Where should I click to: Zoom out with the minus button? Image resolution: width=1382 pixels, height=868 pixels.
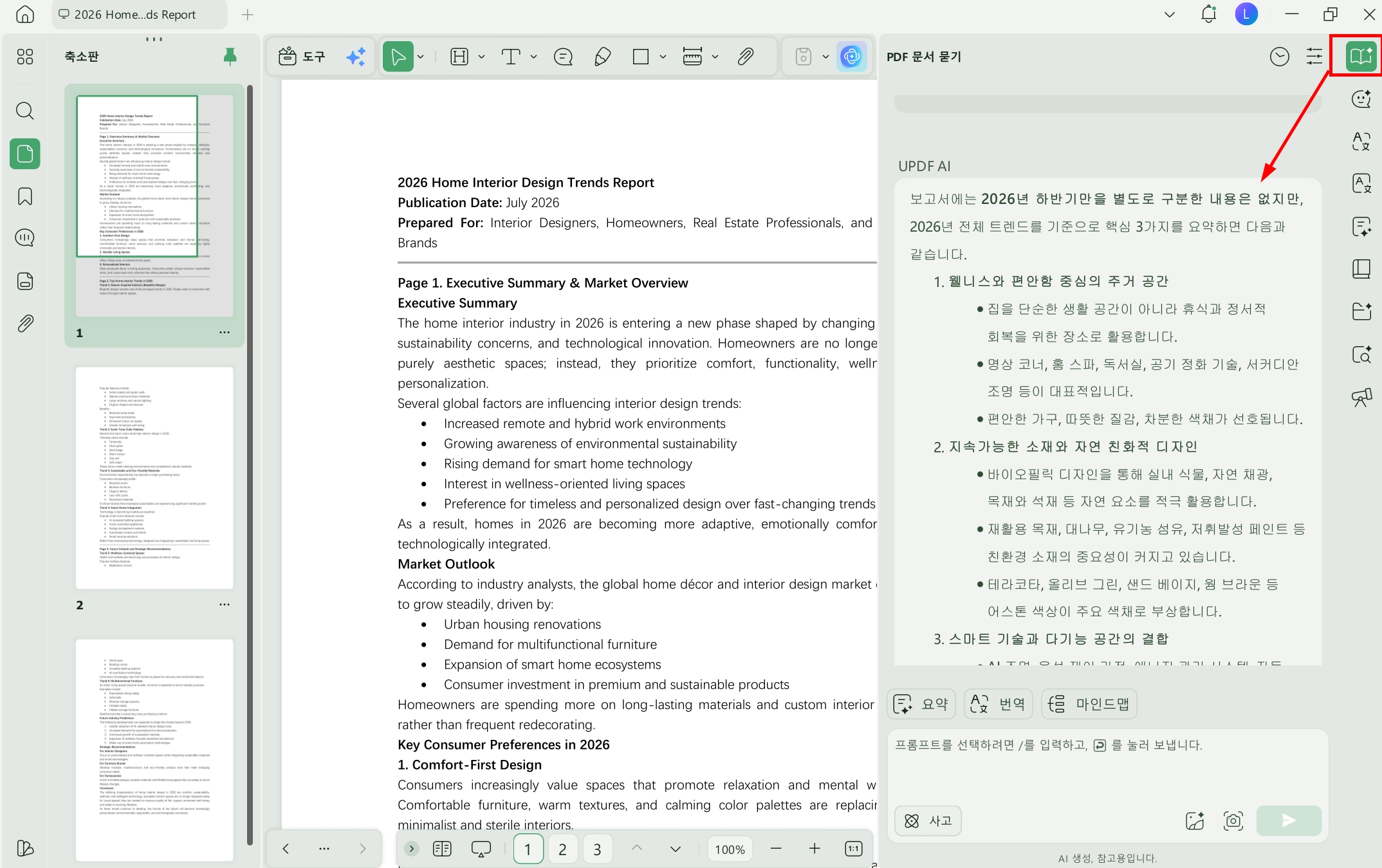coord(776,849)
